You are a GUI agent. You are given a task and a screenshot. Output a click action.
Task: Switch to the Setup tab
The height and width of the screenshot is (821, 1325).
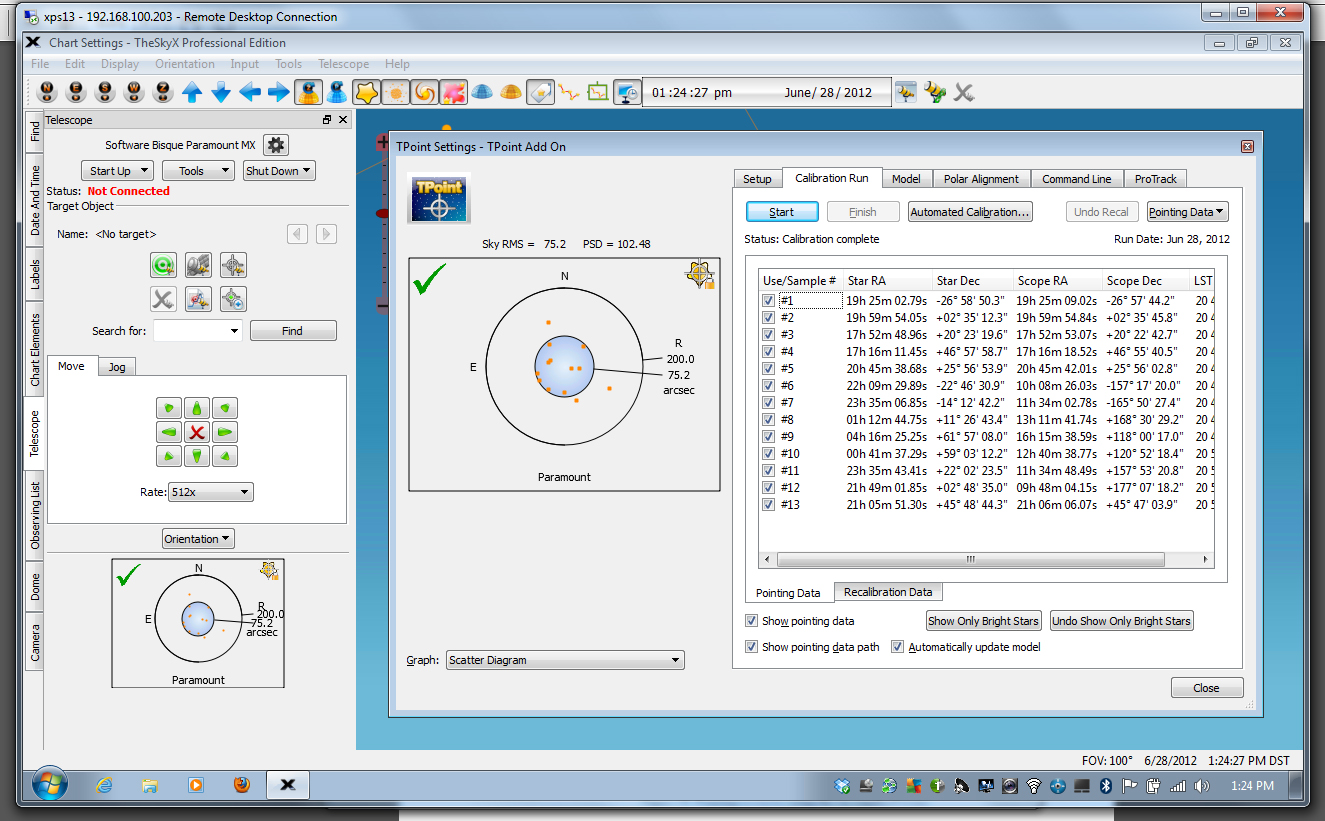pos(757,179)
